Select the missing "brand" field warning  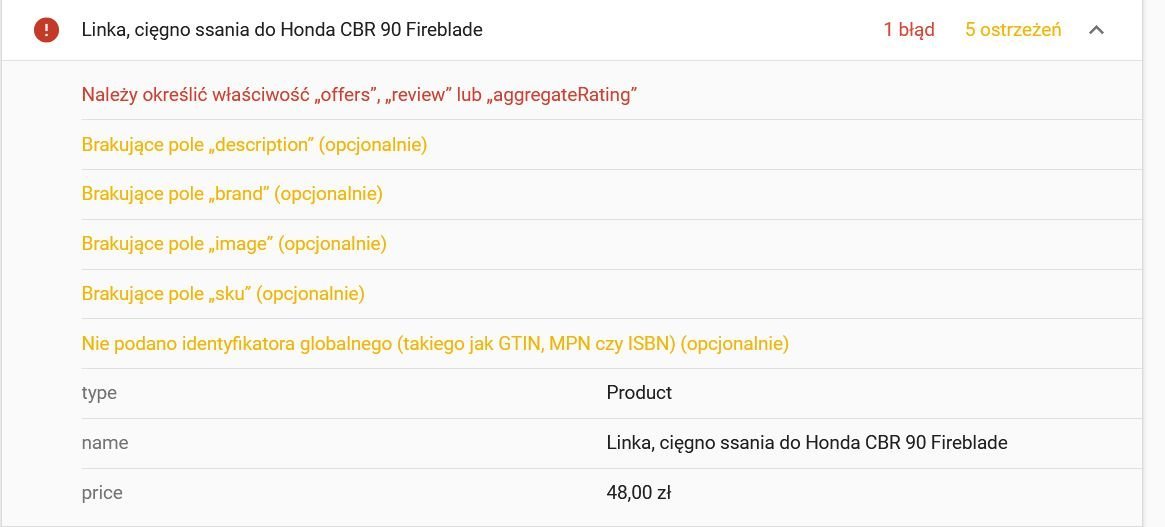click(x=232, y=194)
